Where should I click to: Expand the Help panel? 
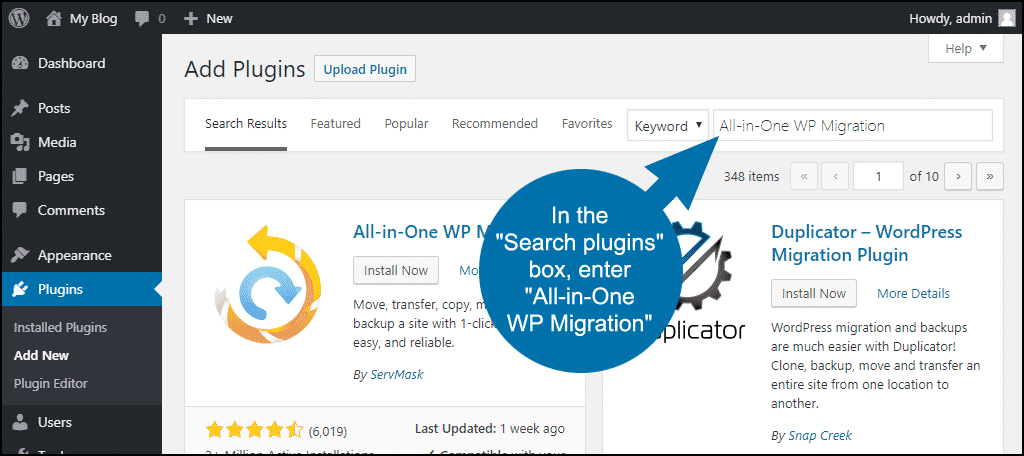[x=965, y=49]
